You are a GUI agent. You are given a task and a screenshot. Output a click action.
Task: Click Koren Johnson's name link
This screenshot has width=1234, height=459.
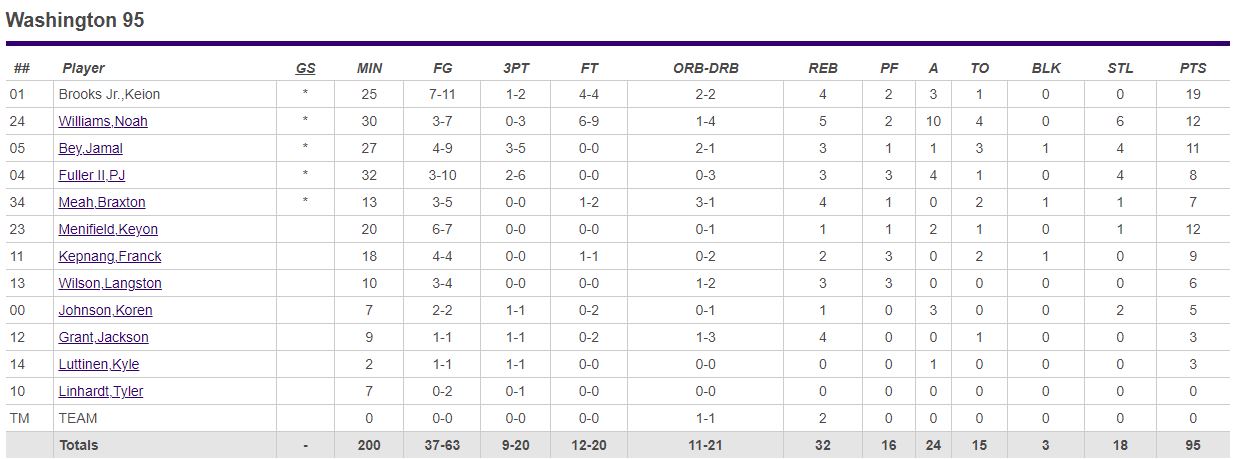pyautogui.click(x=105, y=310)
